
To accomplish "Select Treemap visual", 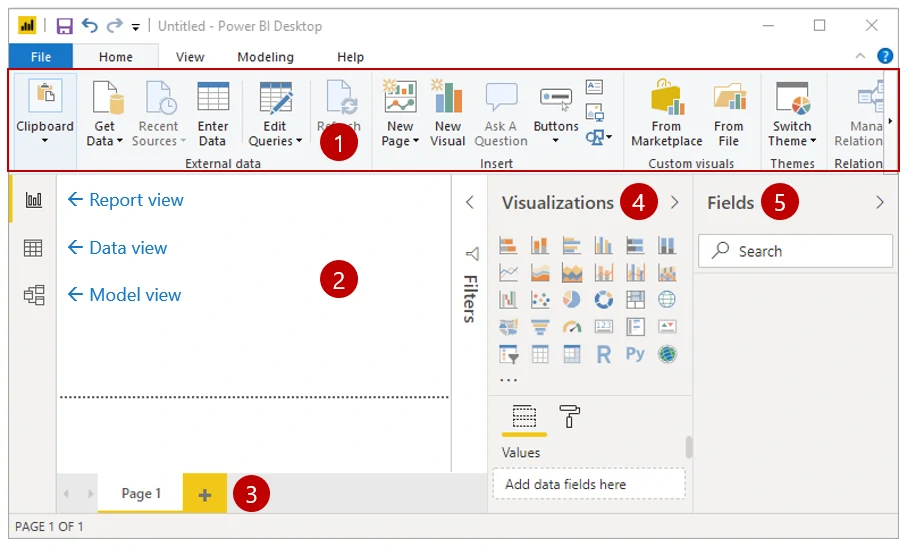I will pyautogui.click(x=635, y=300).
